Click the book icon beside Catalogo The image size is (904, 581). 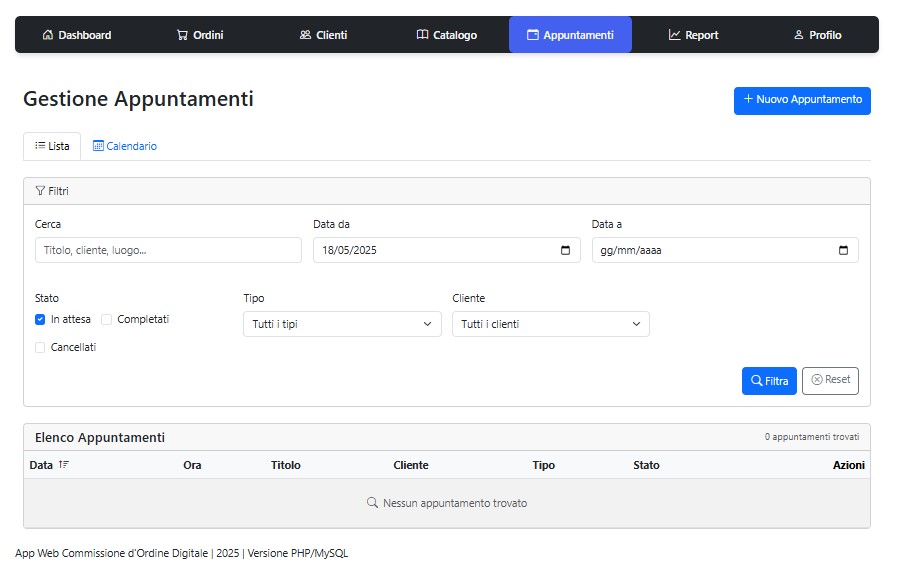(x=422, y=35)
